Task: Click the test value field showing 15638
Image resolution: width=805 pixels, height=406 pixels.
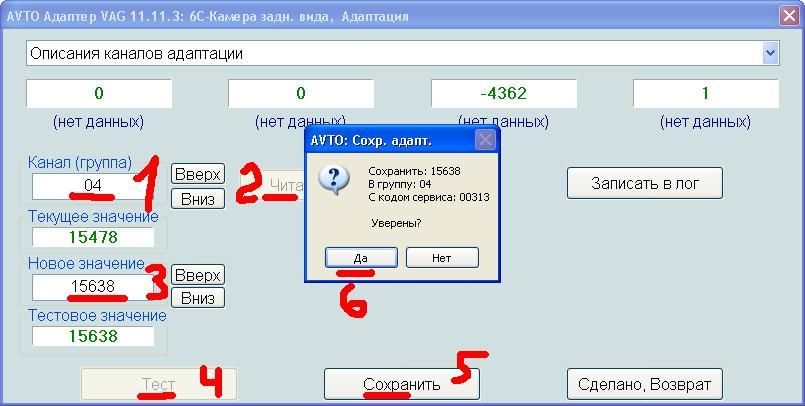Action: tap(93, 336)
